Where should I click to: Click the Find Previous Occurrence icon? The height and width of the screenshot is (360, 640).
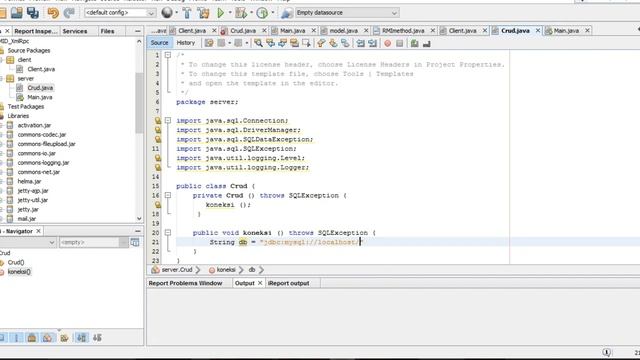click(x=270, y=43)
